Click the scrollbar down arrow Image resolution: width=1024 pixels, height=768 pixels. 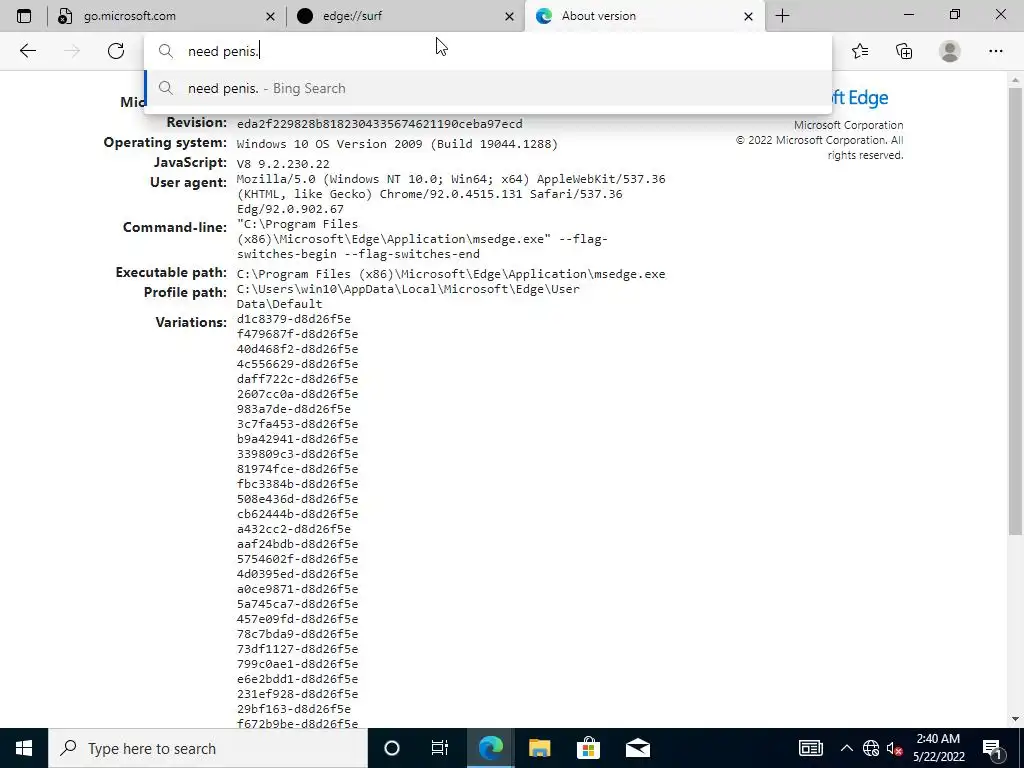(1015, 719)
